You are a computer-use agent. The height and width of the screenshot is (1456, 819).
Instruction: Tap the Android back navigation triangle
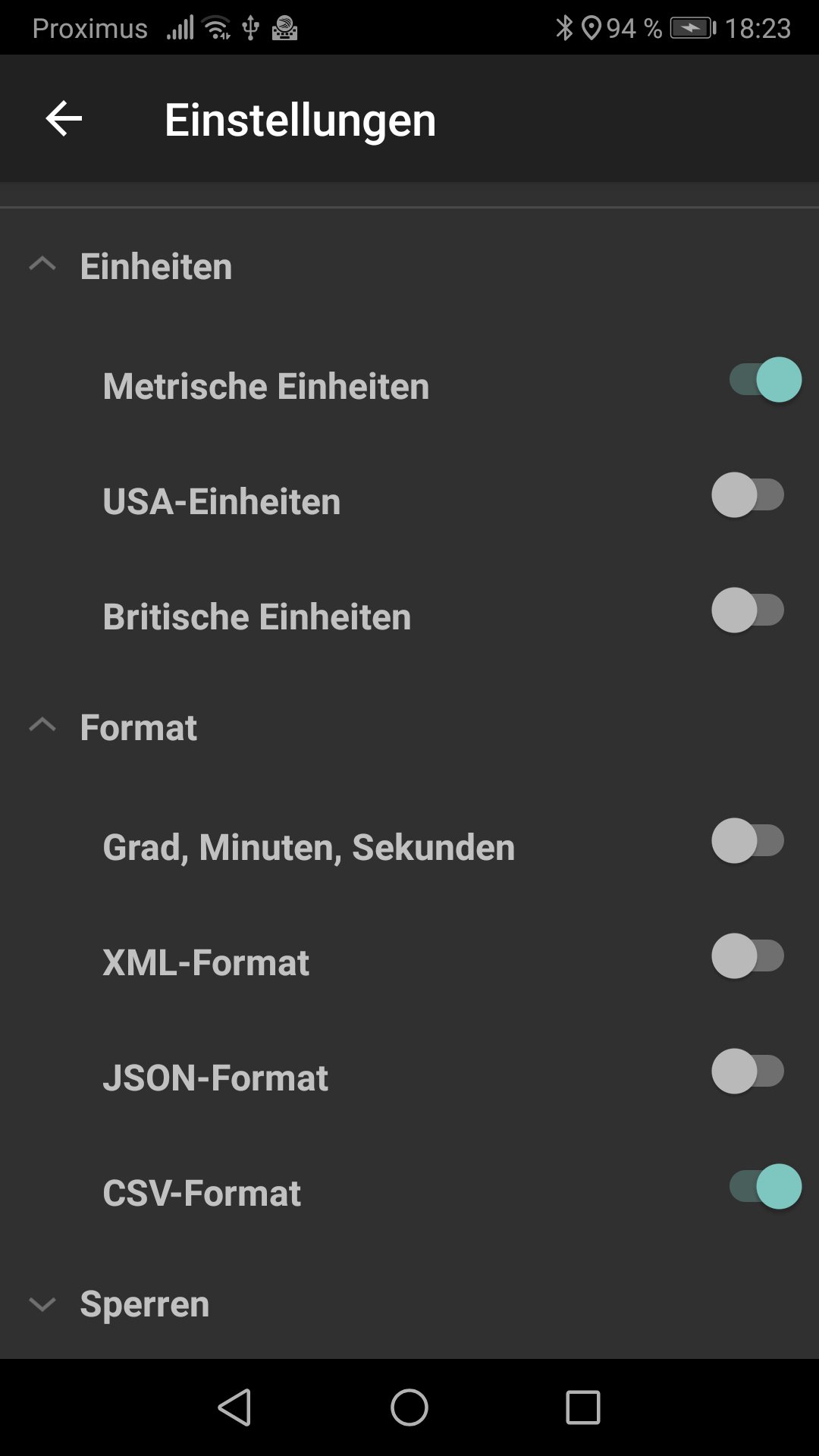coord(235,1407)
